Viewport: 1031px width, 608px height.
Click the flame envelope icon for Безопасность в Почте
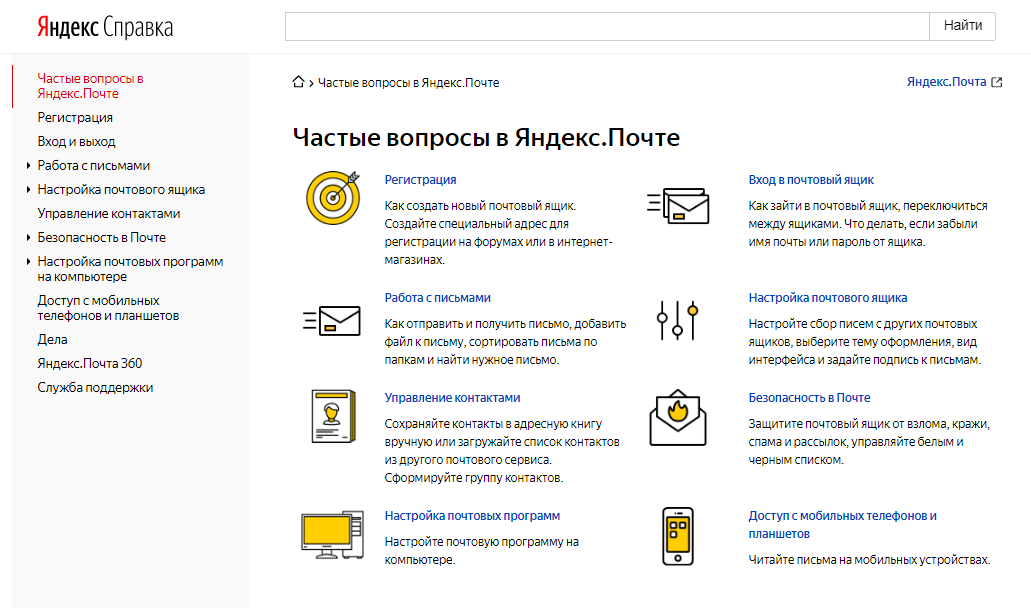tap(677, 419)
